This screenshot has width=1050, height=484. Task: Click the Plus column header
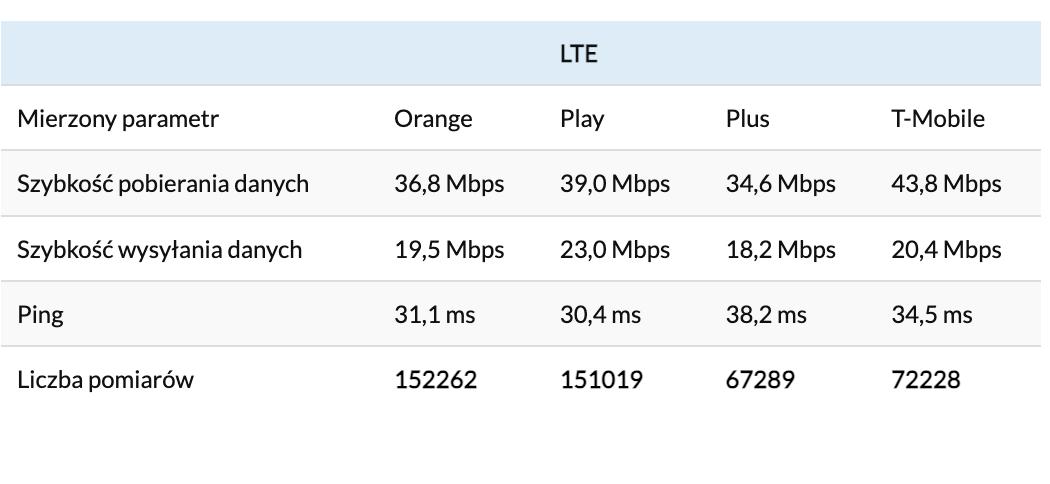[748, 119]
